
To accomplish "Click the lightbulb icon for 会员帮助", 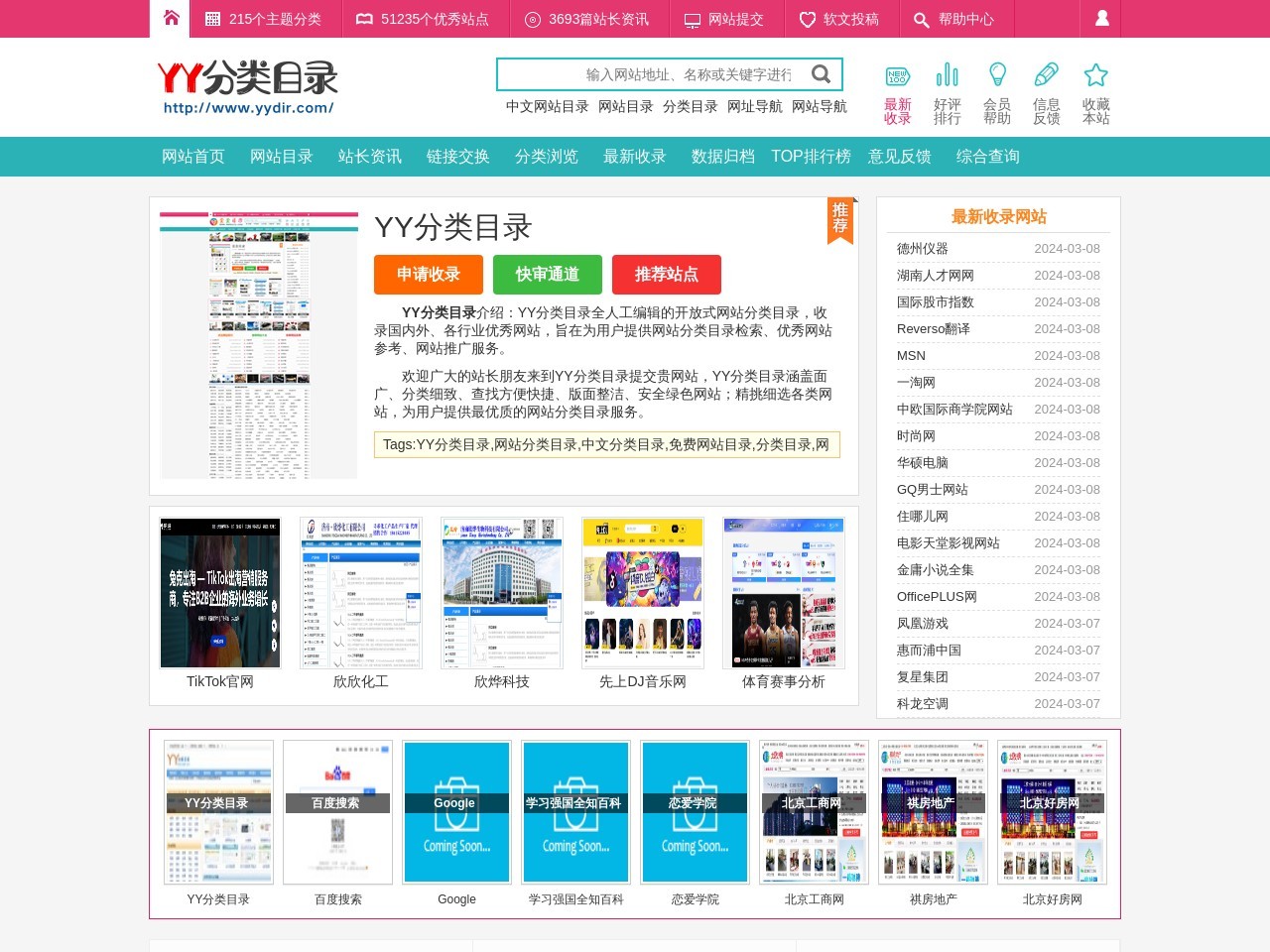I will (x=997, y=73).
